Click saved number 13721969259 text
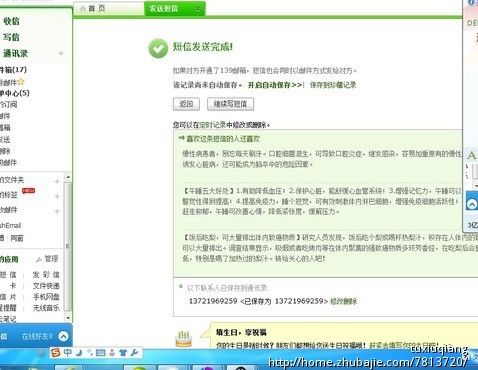This screenshot has width=478, height=370. (213, 301)
